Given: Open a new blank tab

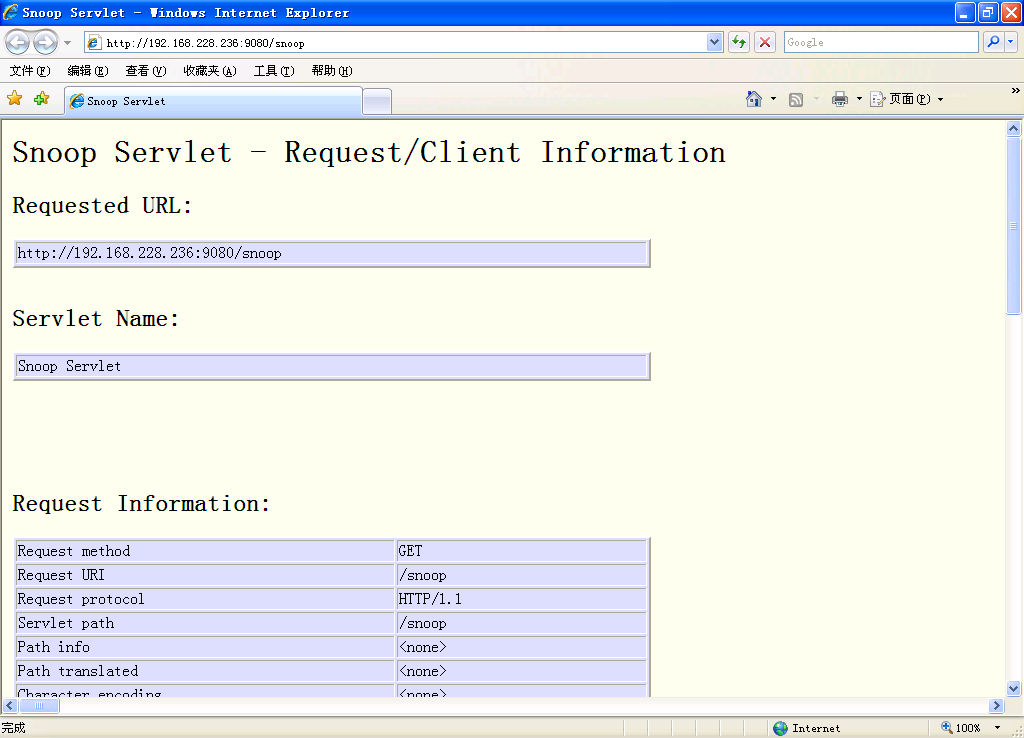Looking at the screenshot, I should (x=376, y=101).
